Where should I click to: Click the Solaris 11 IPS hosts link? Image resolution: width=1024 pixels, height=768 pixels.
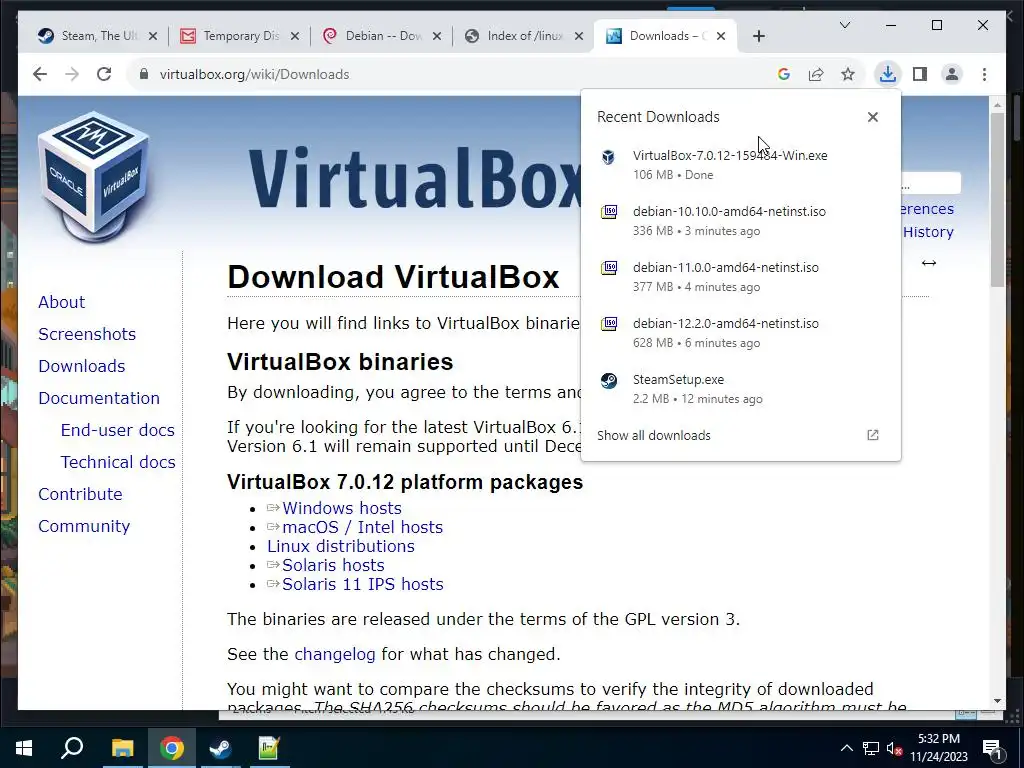pos(362,584)
